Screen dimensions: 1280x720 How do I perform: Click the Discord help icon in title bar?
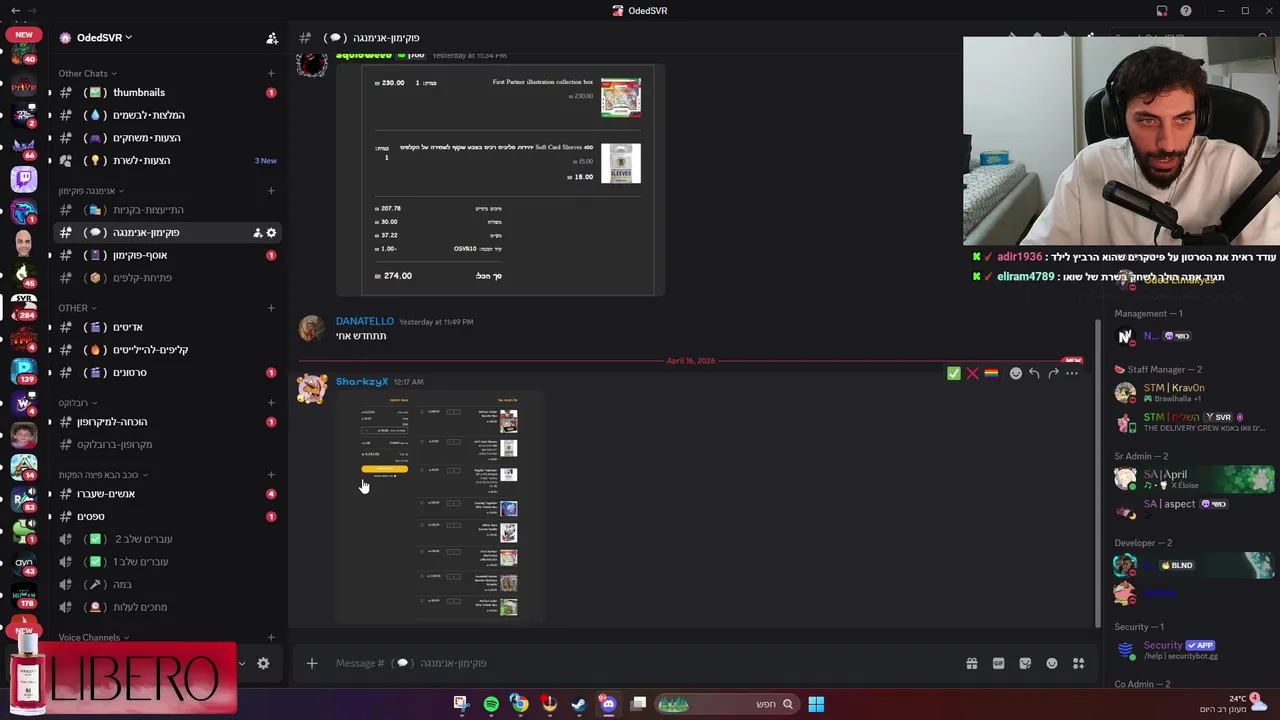pyautogui.click(x=1186, y=11)
